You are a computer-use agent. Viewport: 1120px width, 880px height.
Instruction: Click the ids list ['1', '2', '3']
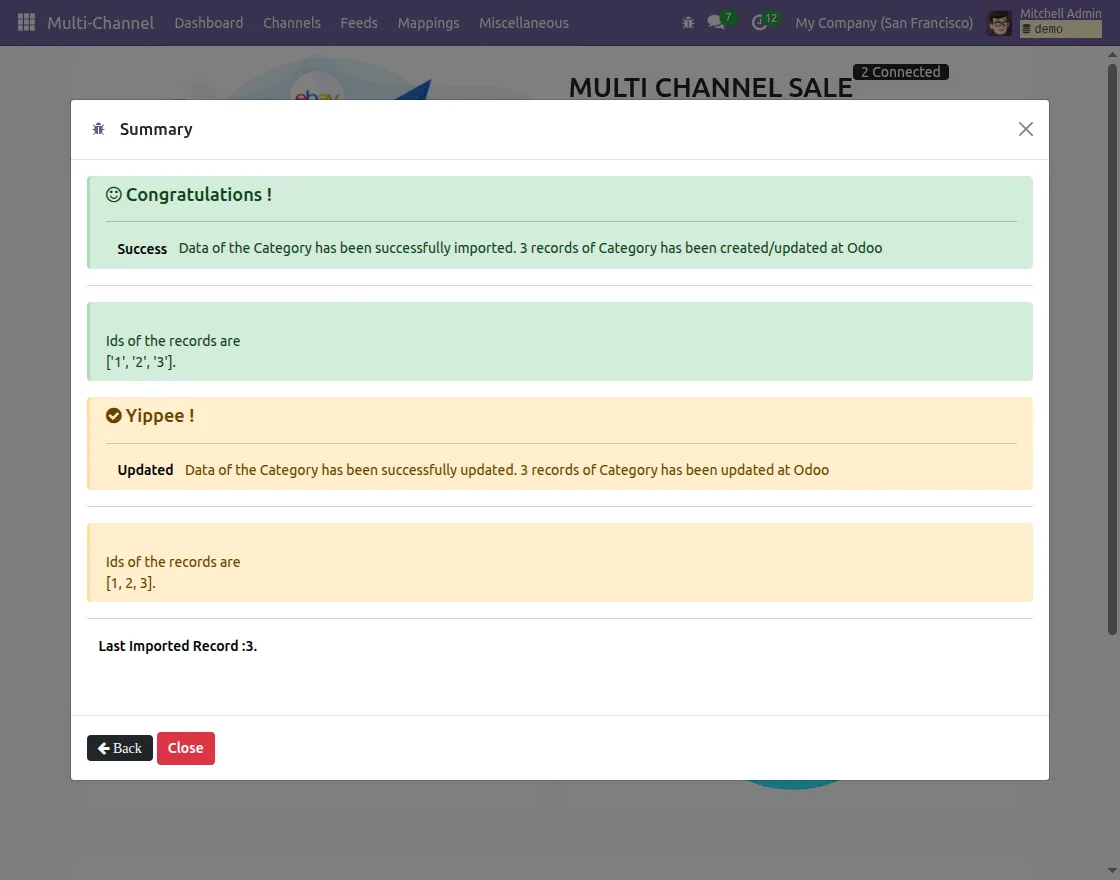141,361
